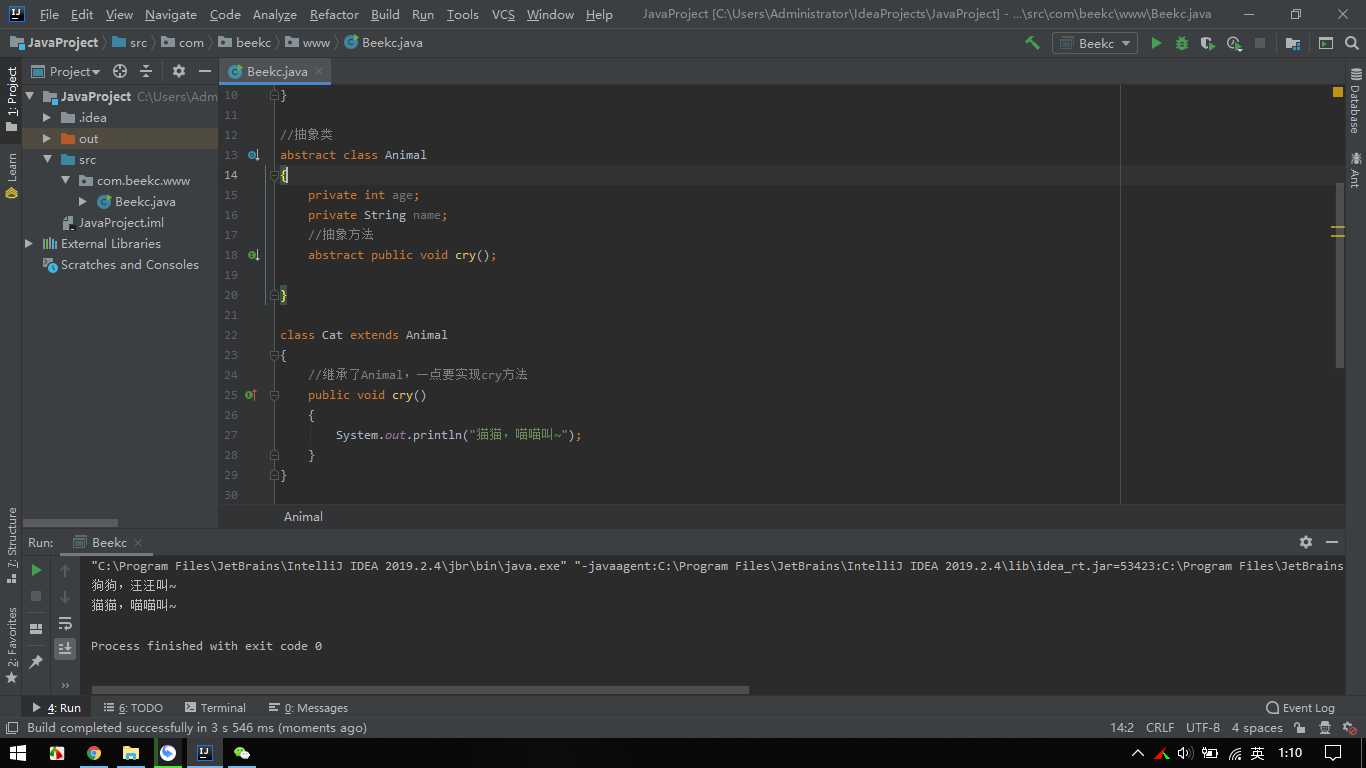Hide the Project tool window

coord(205,71)
